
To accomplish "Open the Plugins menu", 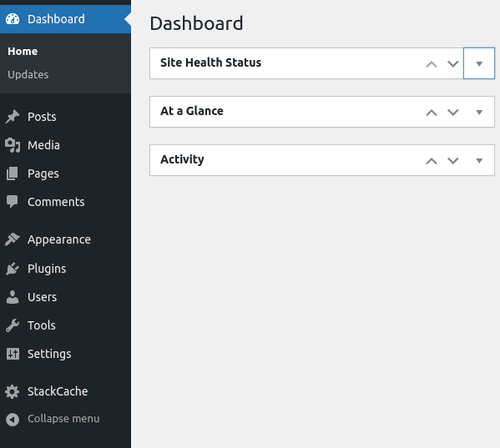I will (x=47, y=269).
